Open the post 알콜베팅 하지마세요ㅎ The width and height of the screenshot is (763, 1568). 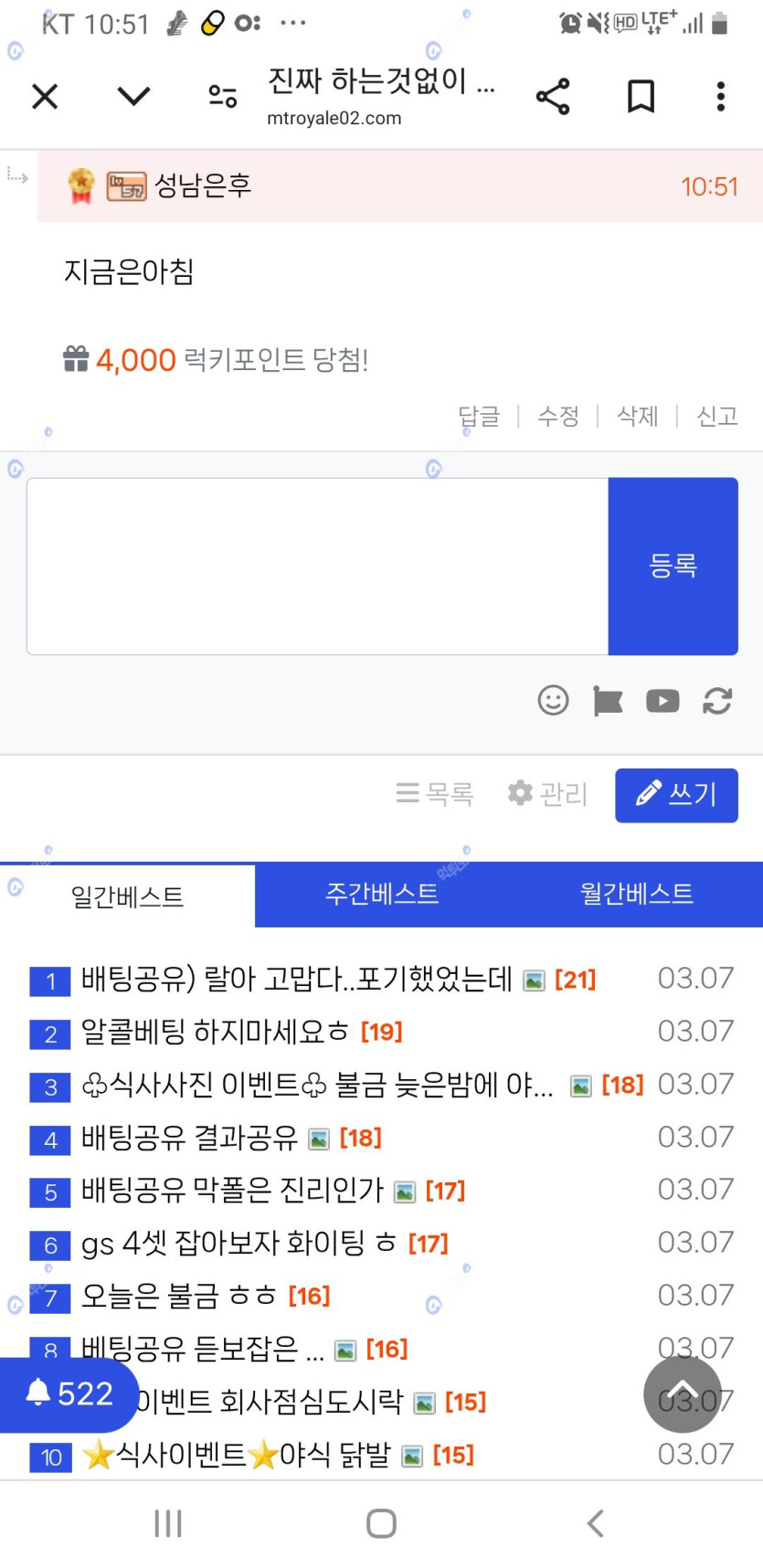coord(216,1032)
